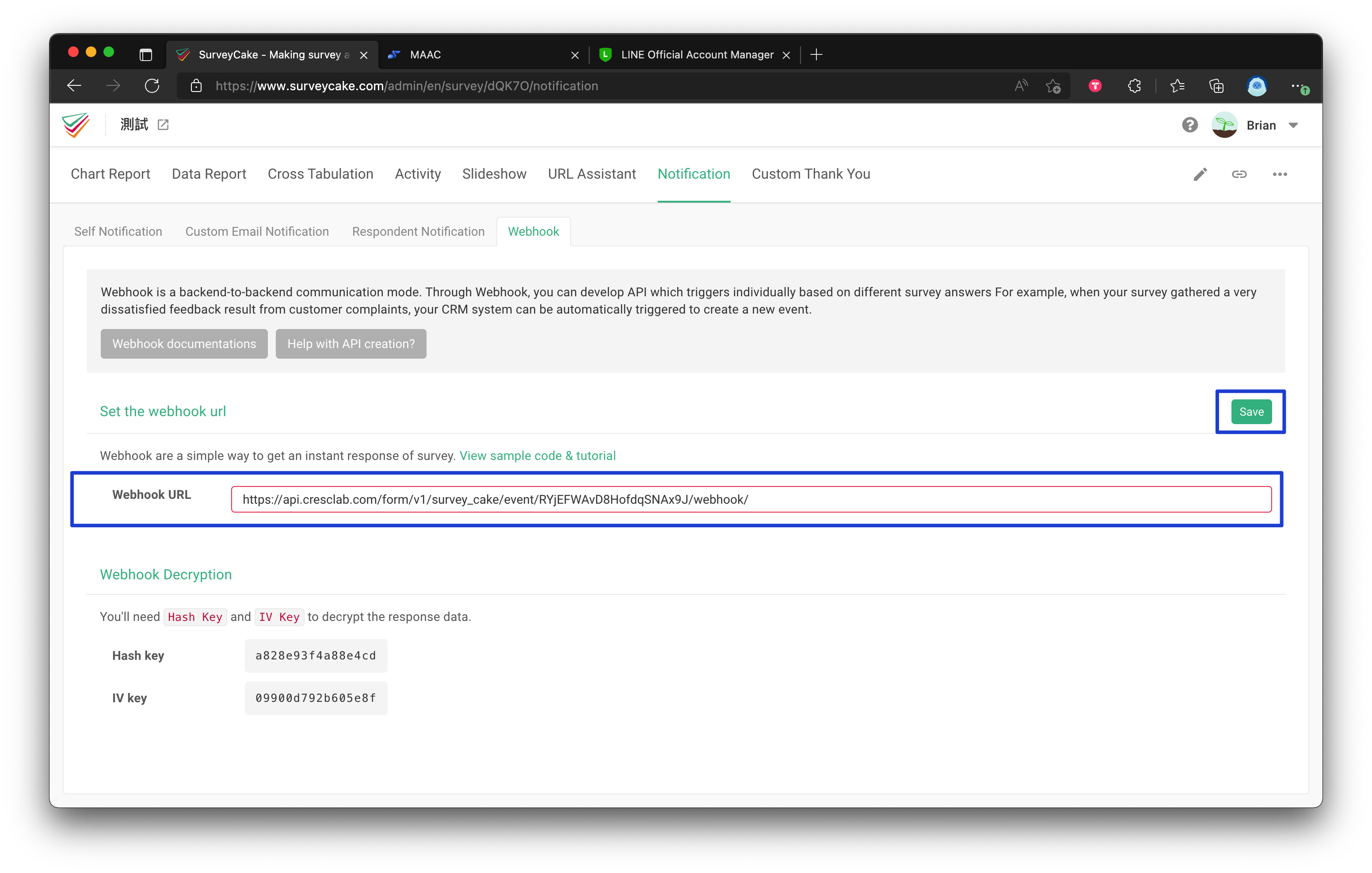Open Webhook documentations
This screenshot has height=873, width=1372.
coord(183,344)
